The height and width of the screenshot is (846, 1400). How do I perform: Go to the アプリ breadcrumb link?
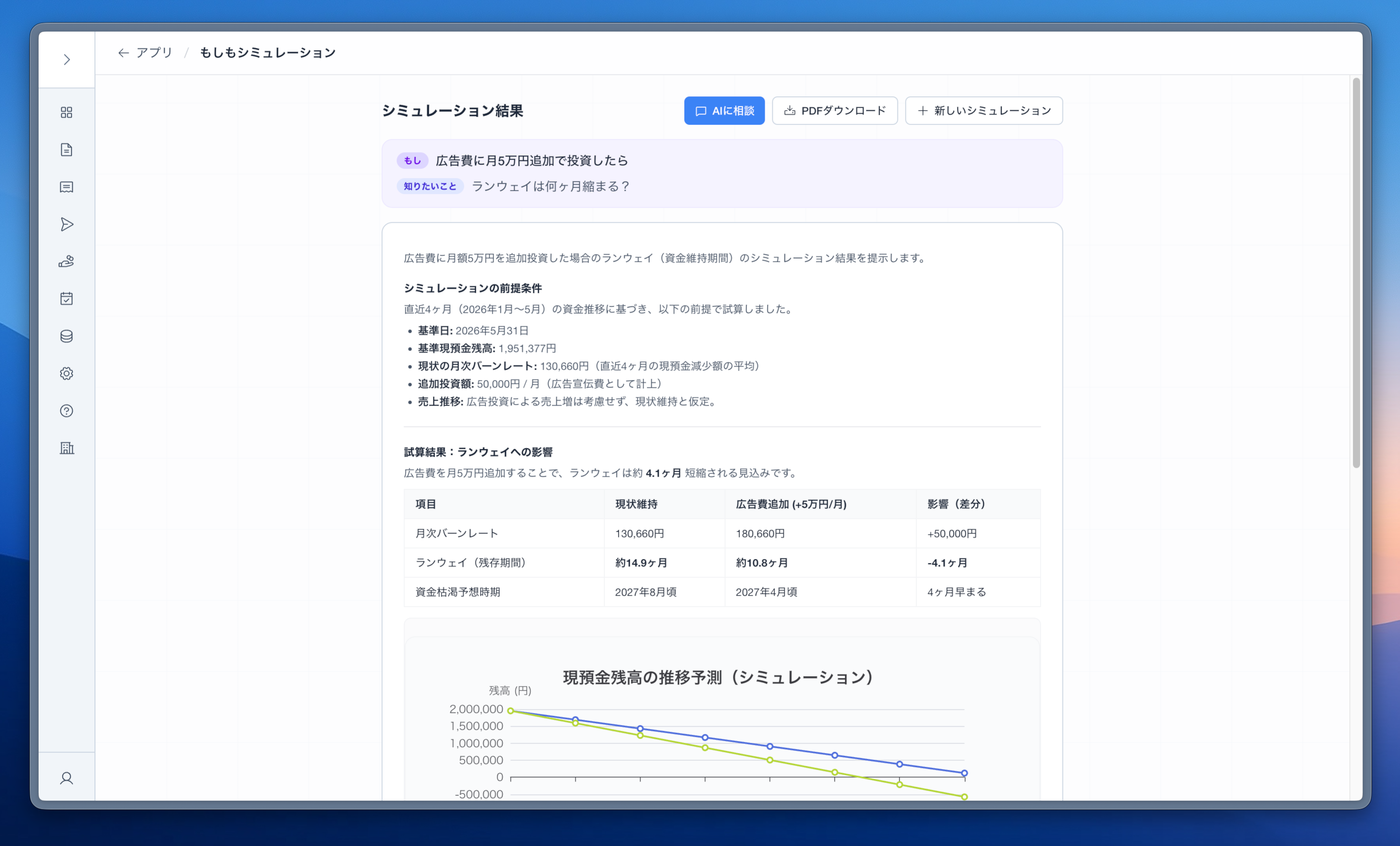(154, 53)
